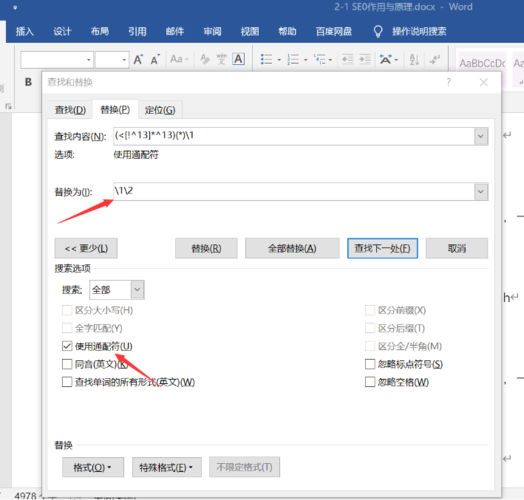Open the 设计 ribbon tab
Screen dimensions: 524x500
(x=62, y=31)
